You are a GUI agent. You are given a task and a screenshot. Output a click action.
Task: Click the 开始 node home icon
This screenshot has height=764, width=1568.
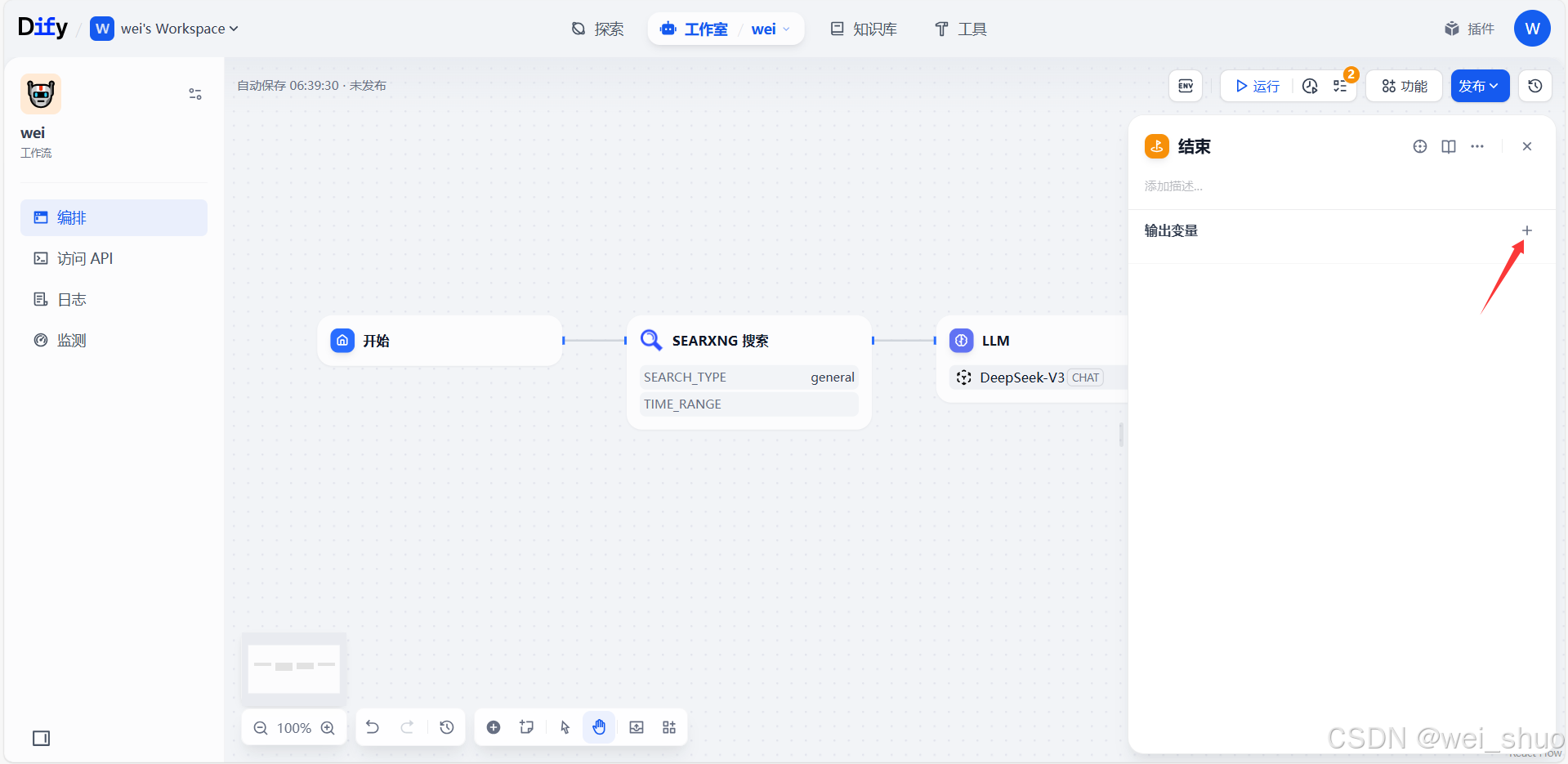[x=342, y=341]
